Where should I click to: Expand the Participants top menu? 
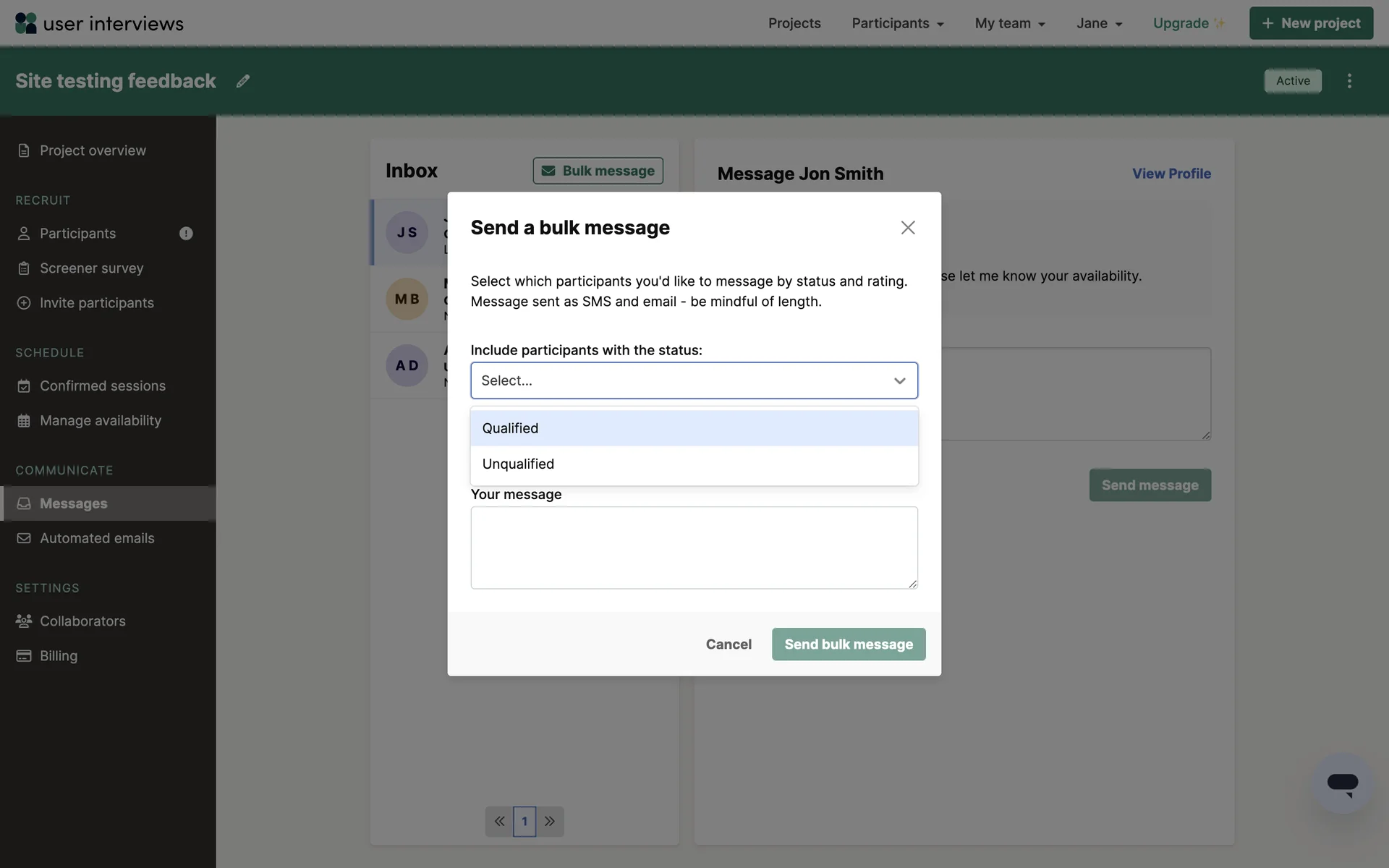pos(898,23)
